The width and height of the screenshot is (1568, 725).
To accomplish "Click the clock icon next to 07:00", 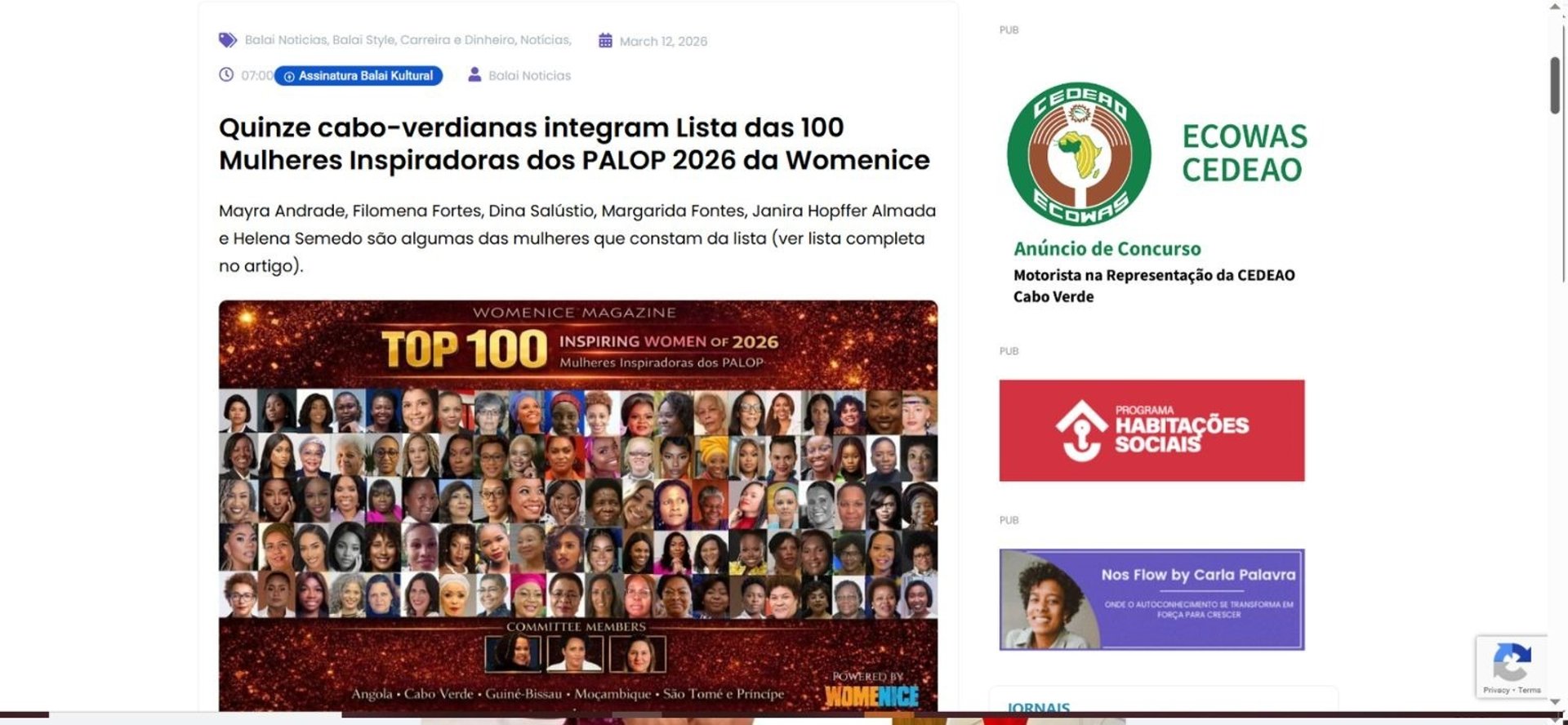I will click(x=226, y=75).
